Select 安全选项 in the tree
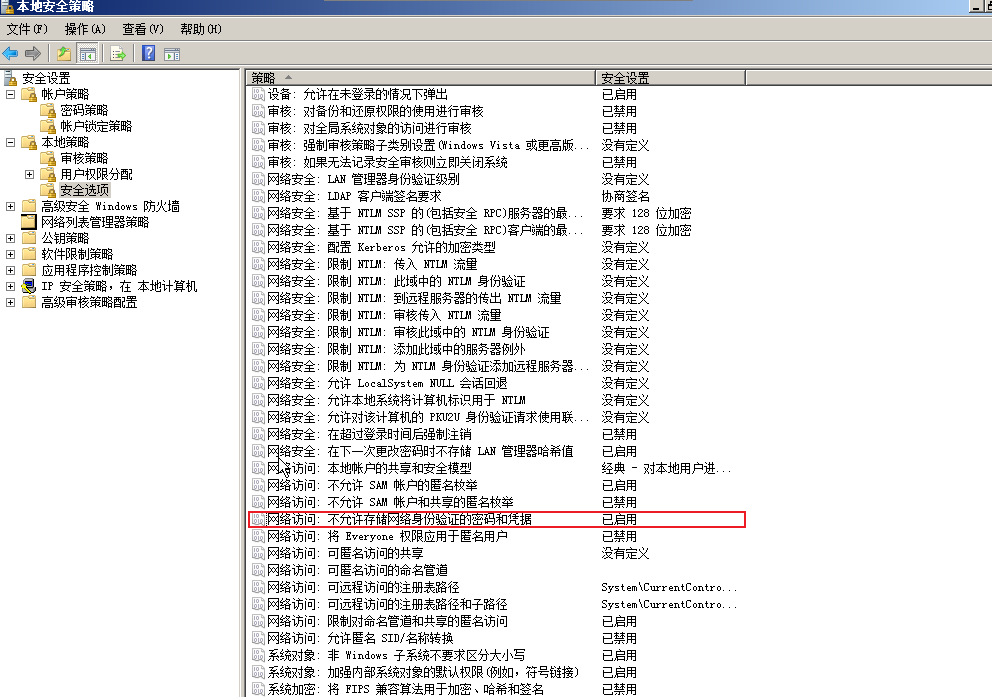 point(84,190)
